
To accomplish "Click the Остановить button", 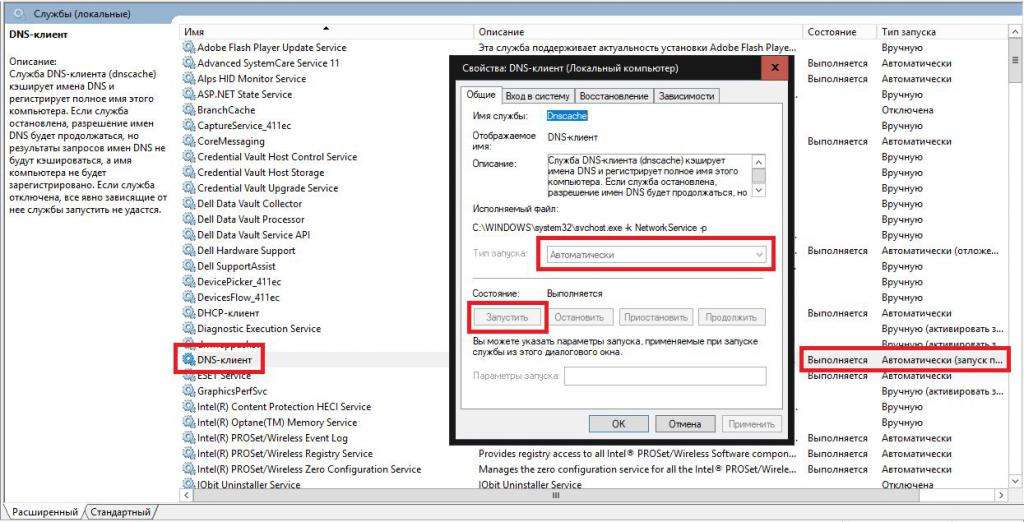I will (x=579, y=317).
